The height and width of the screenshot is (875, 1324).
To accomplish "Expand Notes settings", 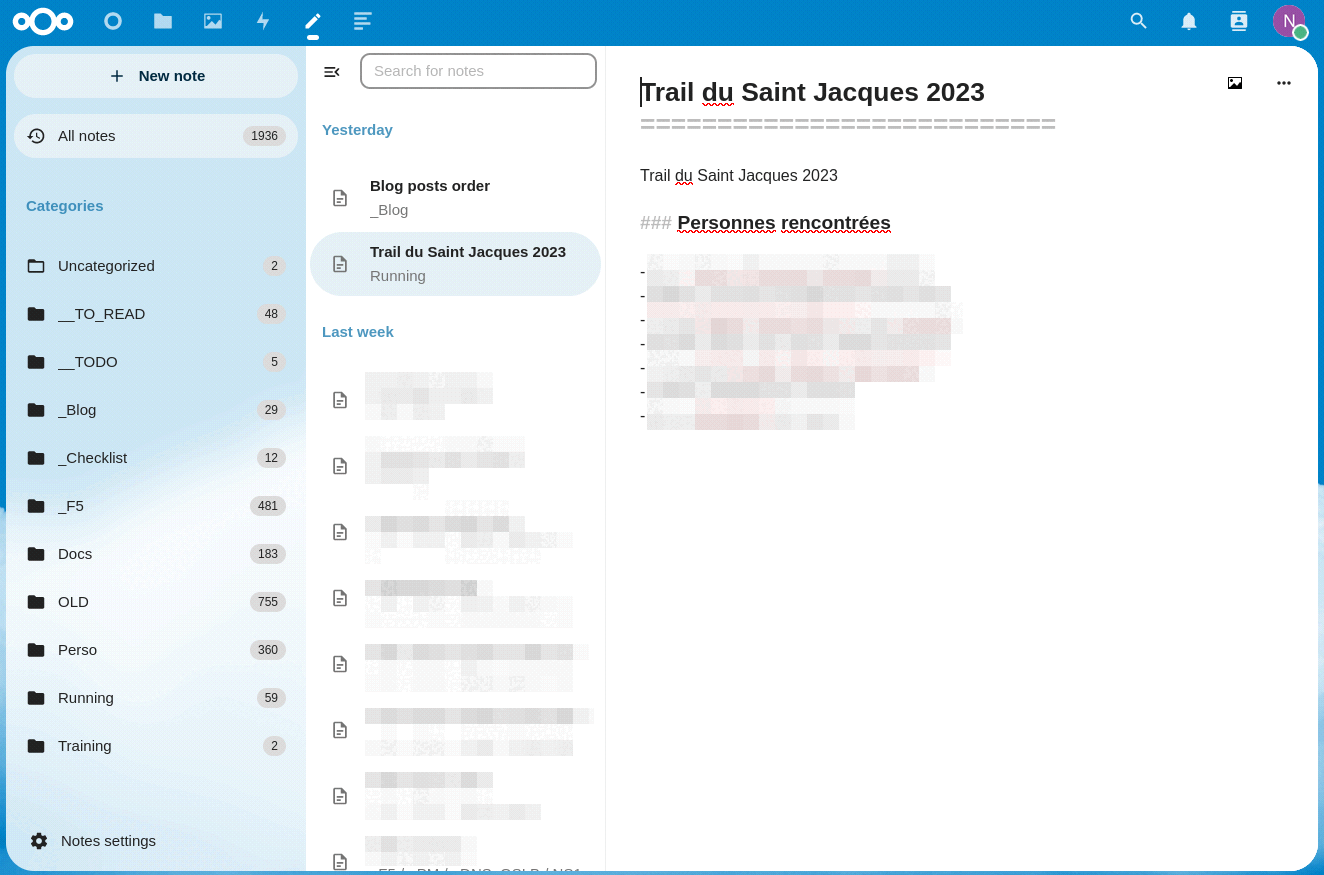I will click(x=108, y=841).
